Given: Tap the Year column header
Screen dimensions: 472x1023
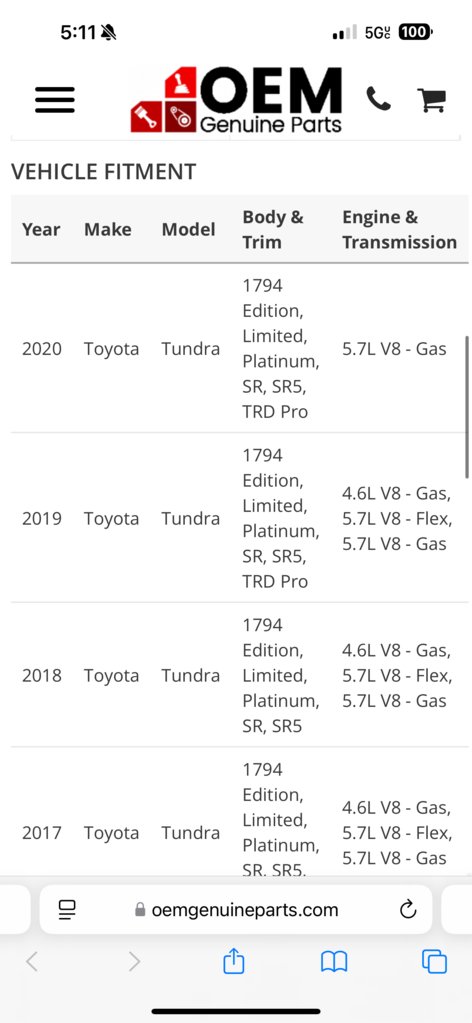Looking at the screenshot, I should pyautogui.click(x=40, y=230).
